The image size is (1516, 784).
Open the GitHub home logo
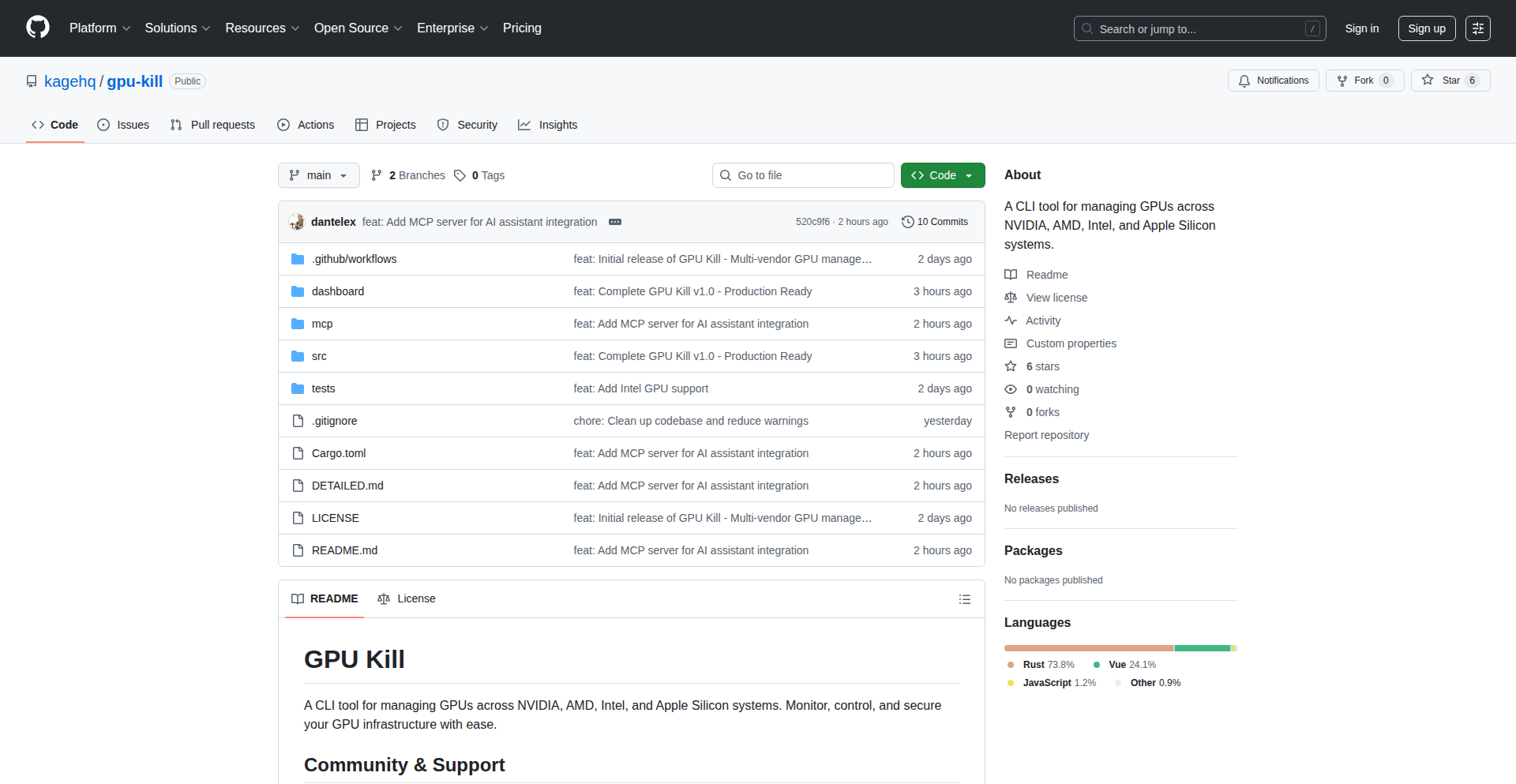coord(38,28)
